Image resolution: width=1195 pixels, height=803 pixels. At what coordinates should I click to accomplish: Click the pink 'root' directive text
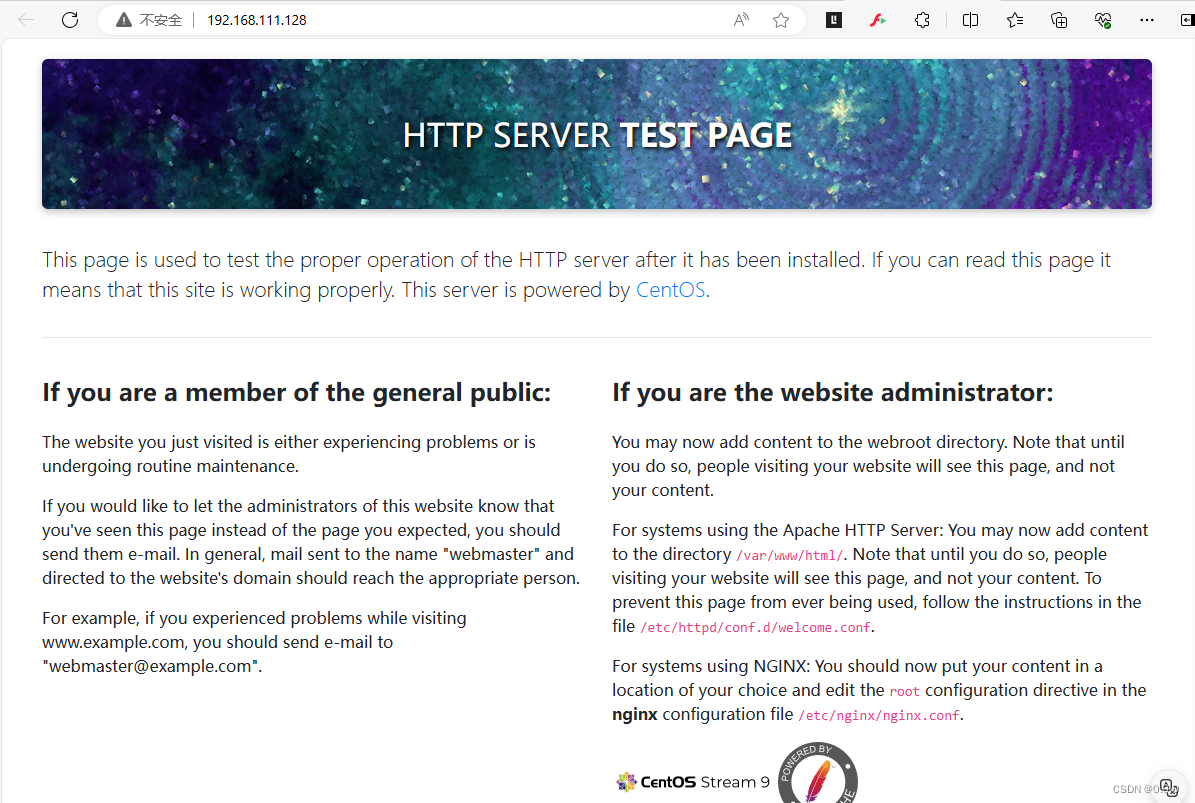(905, 691)
